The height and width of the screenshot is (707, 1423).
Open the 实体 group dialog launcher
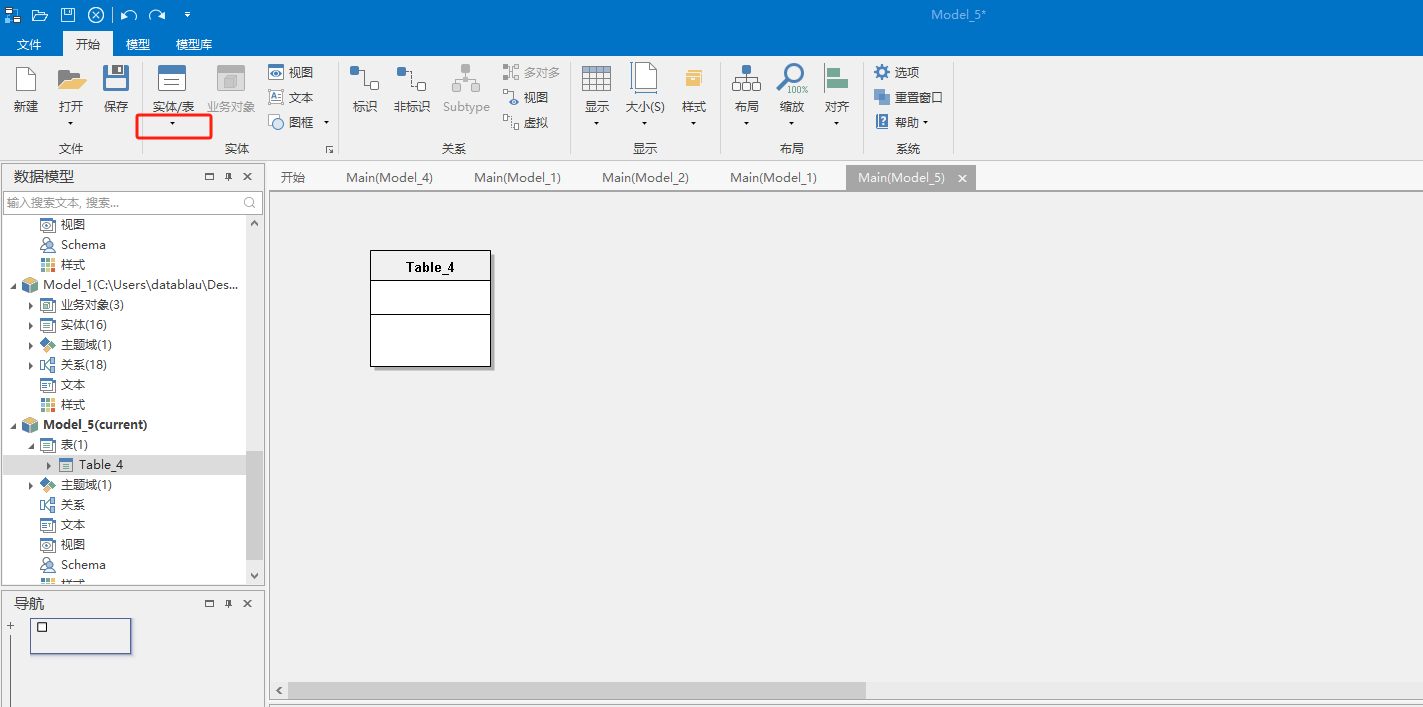[329, 149]
